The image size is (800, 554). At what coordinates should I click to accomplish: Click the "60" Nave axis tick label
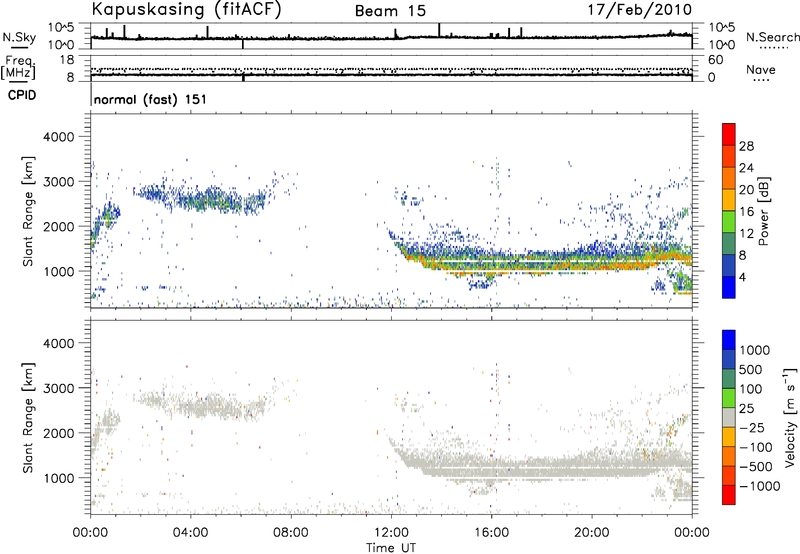coord(715,60)
